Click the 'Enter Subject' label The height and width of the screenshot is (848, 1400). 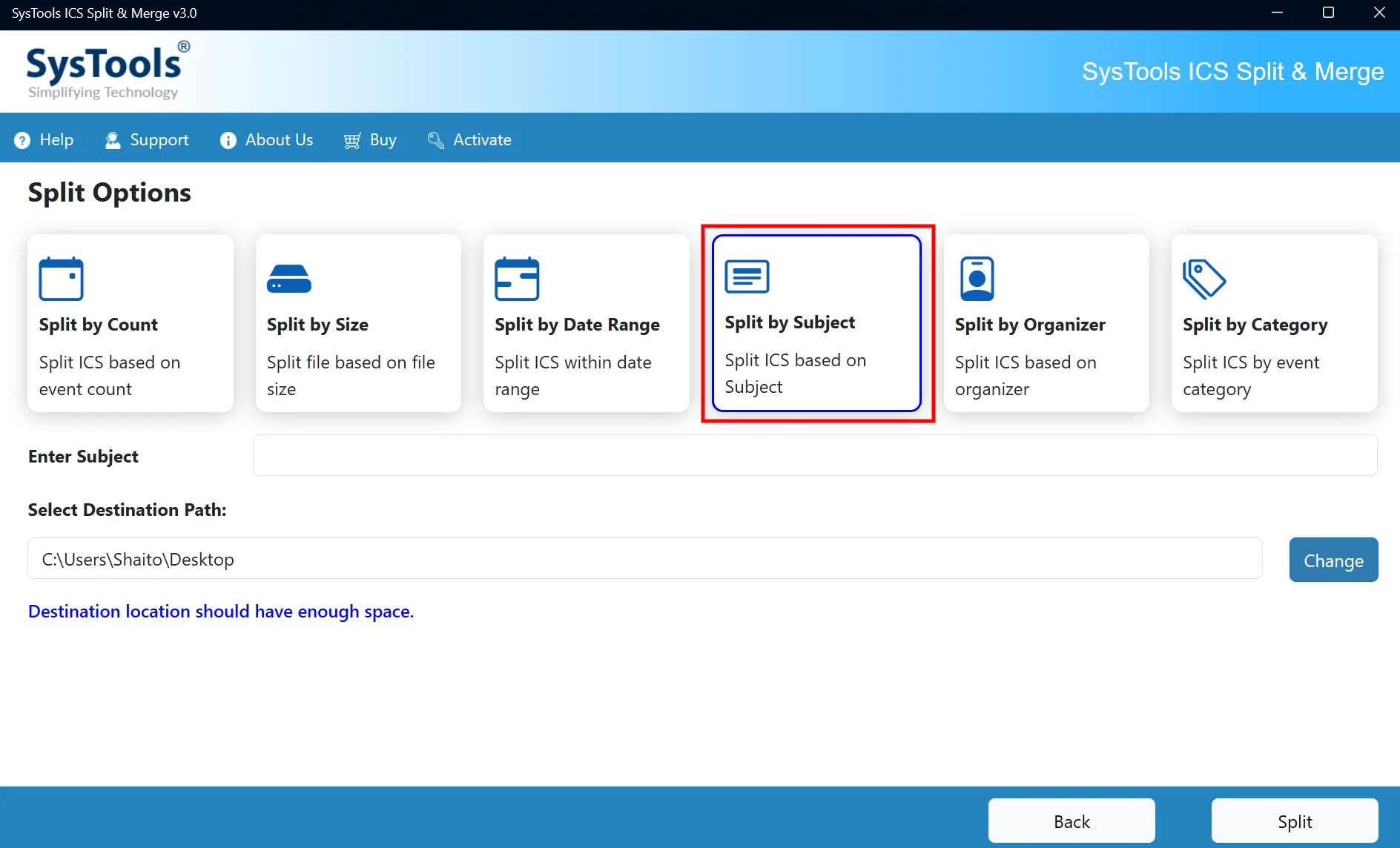pos(83,457)
